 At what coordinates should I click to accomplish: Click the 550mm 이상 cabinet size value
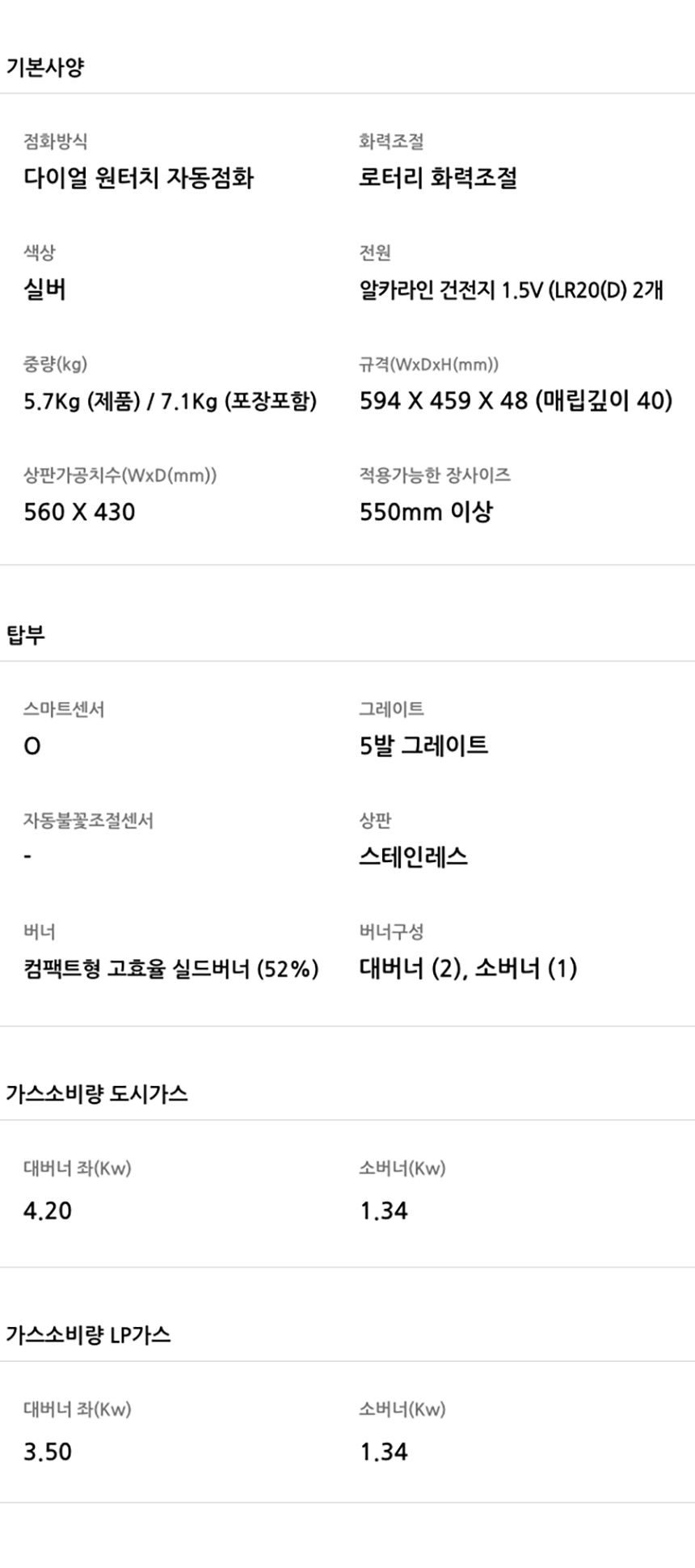(426, 512)
